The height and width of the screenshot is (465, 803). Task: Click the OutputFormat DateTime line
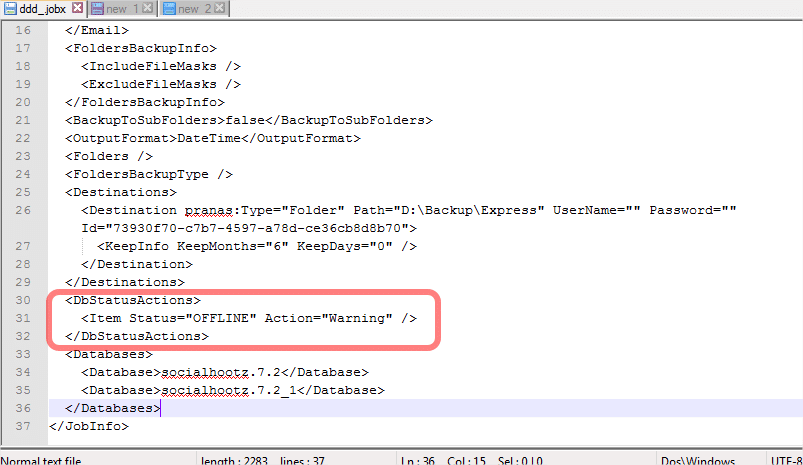tap(213, 138)
